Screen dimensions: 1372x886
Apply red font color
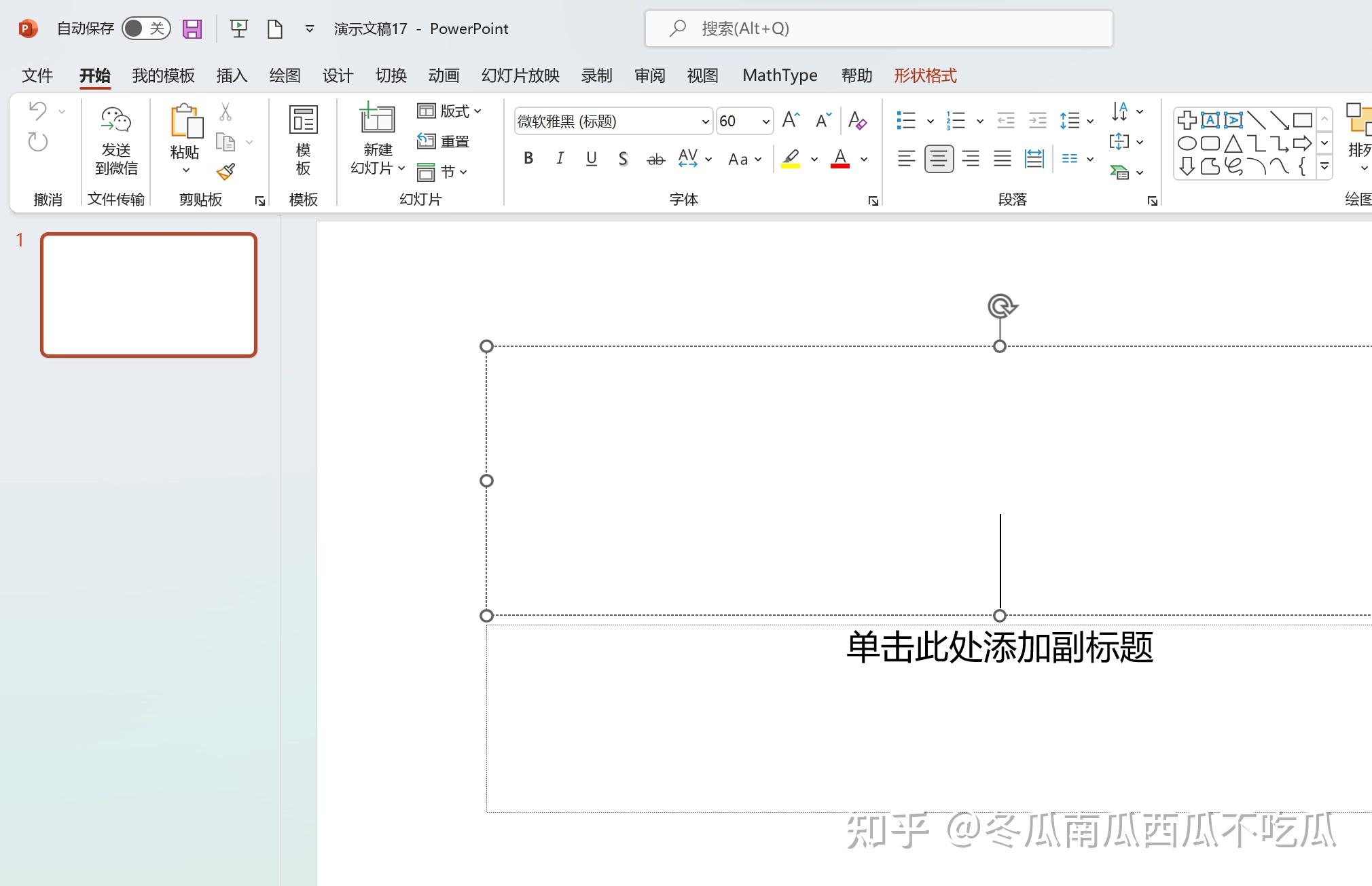tap(840, 159)
